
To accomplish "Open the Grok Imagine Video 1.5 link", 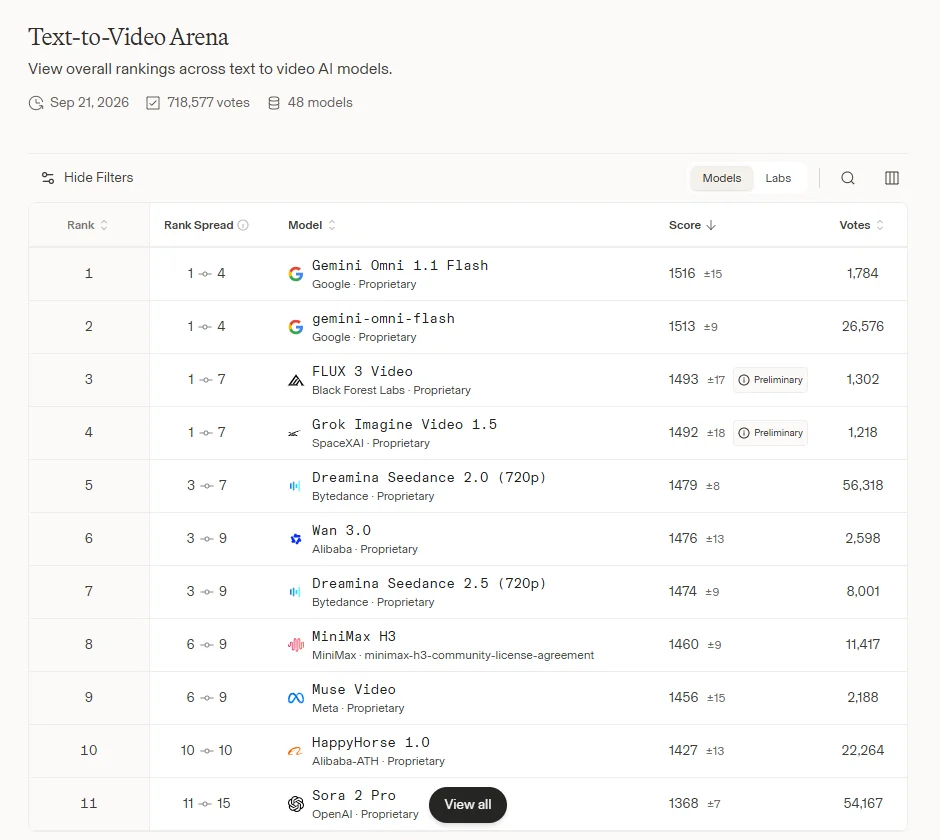I will pyautogui.click(x=404, y=424).
